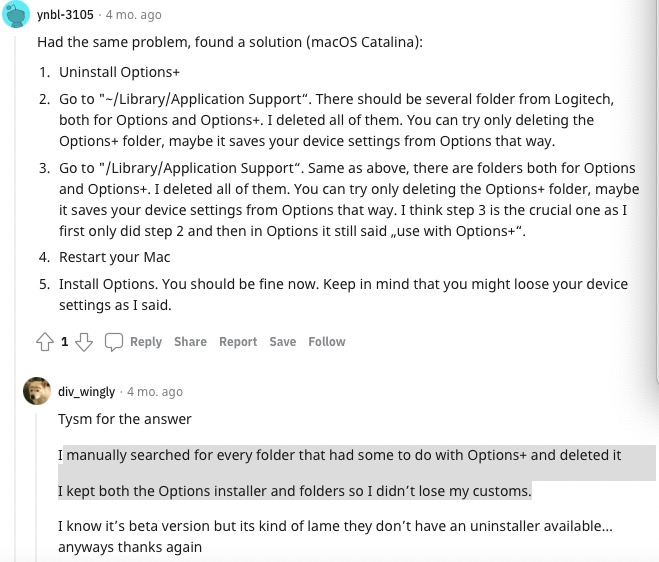
Task: Follow the ynbl-3105 comment thread
Action: coord(326,342)
